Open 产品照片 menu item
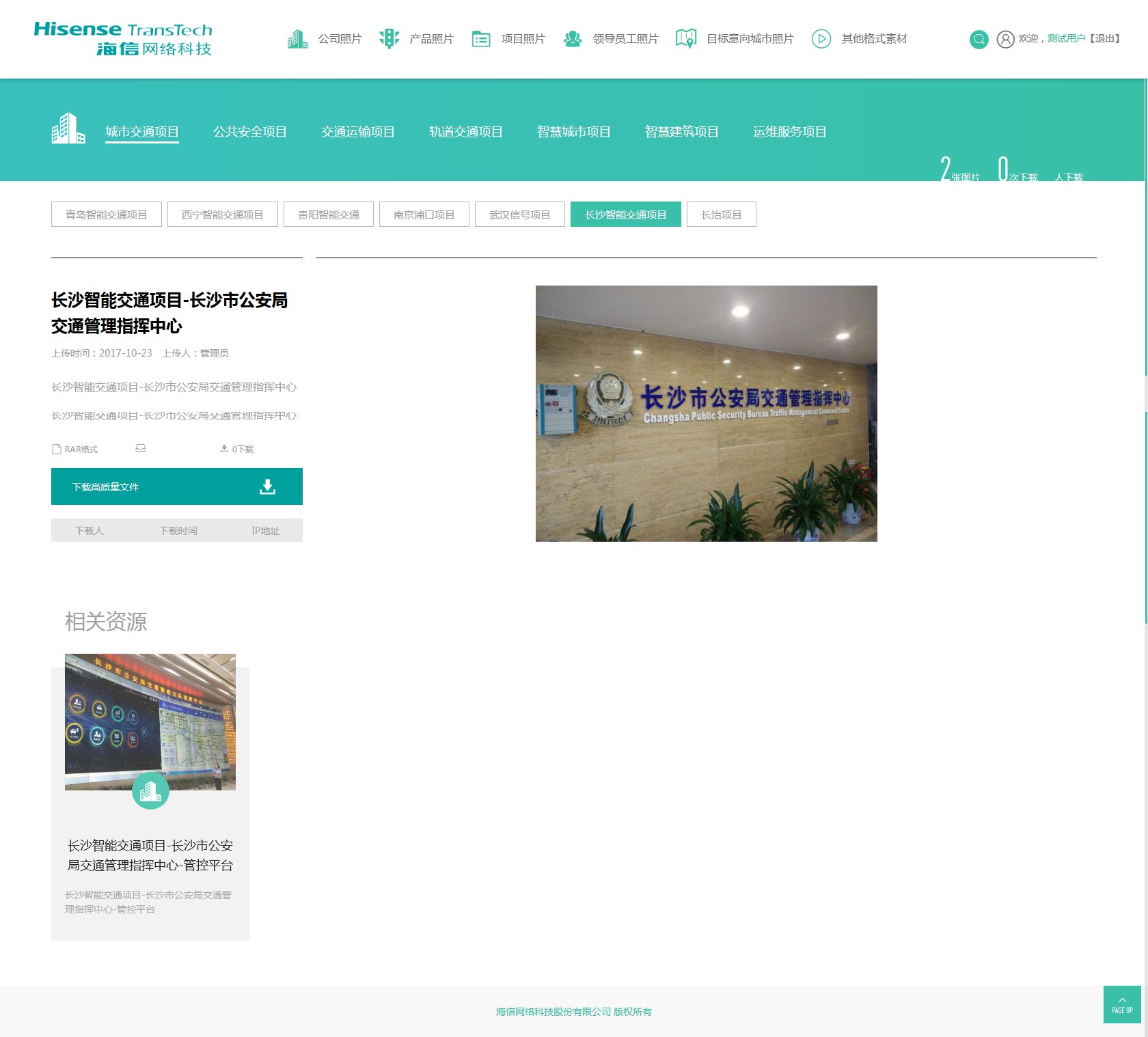The image size is (1148, 1037). click(431, 39)
